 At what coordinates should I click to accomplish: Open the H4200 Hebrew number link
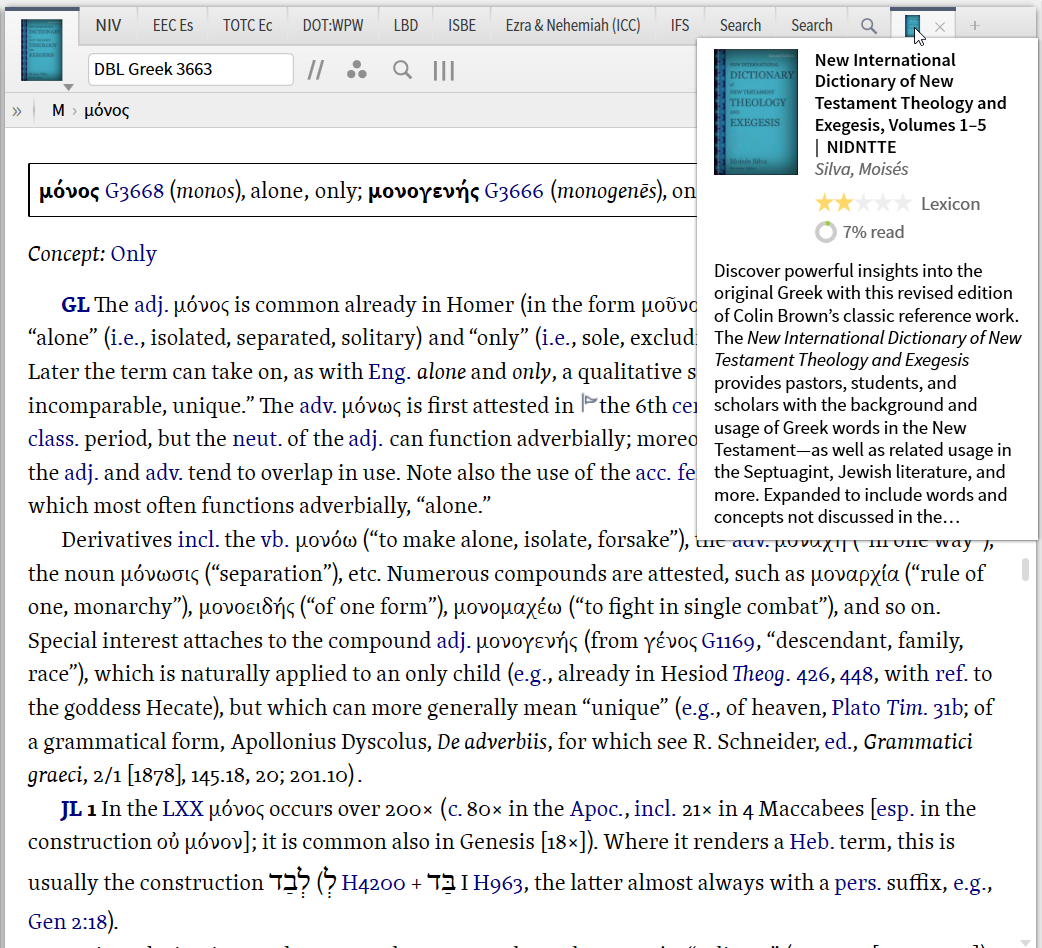click(x=373, y=884)
